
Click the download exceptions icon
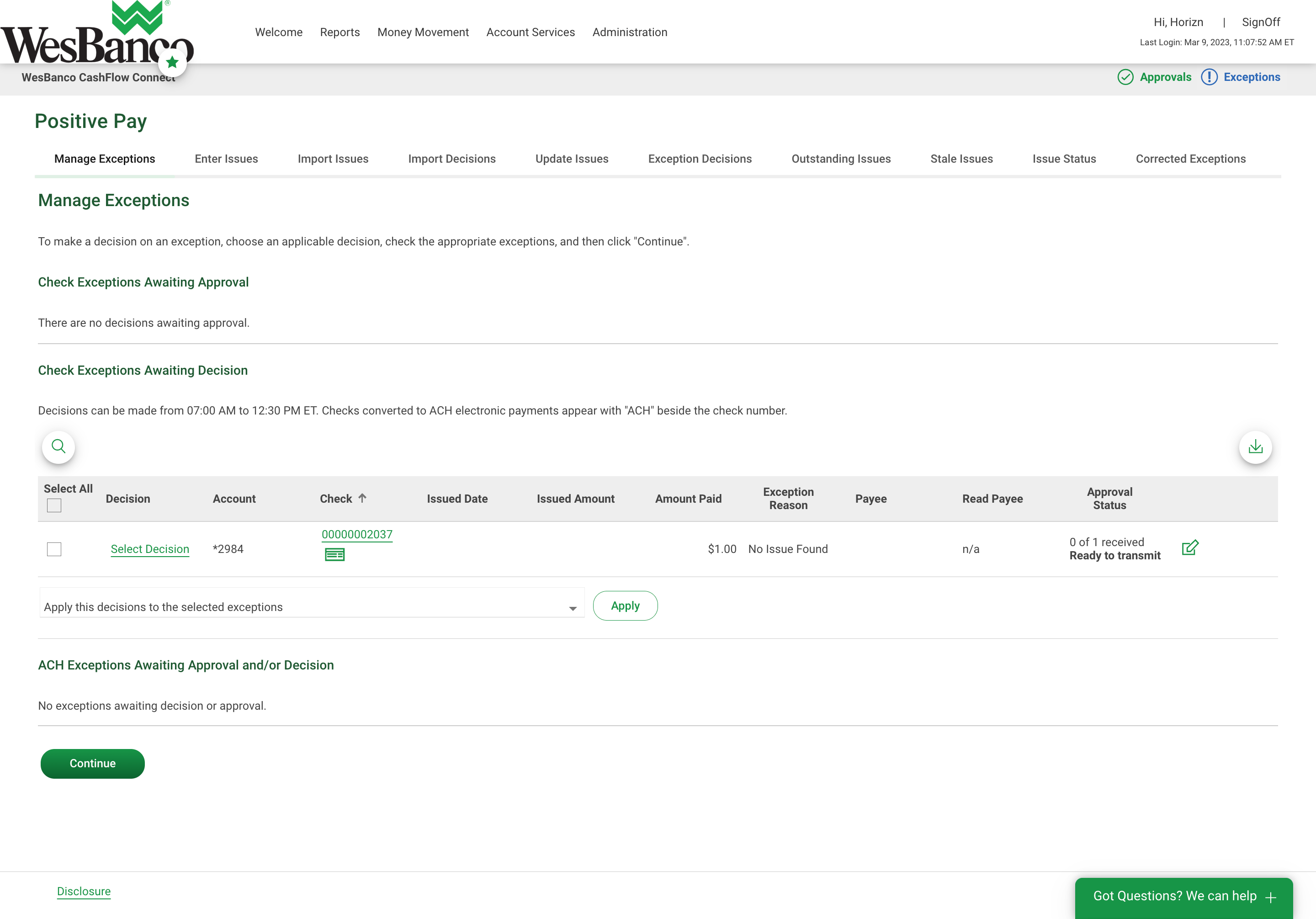click(1255, 446)
